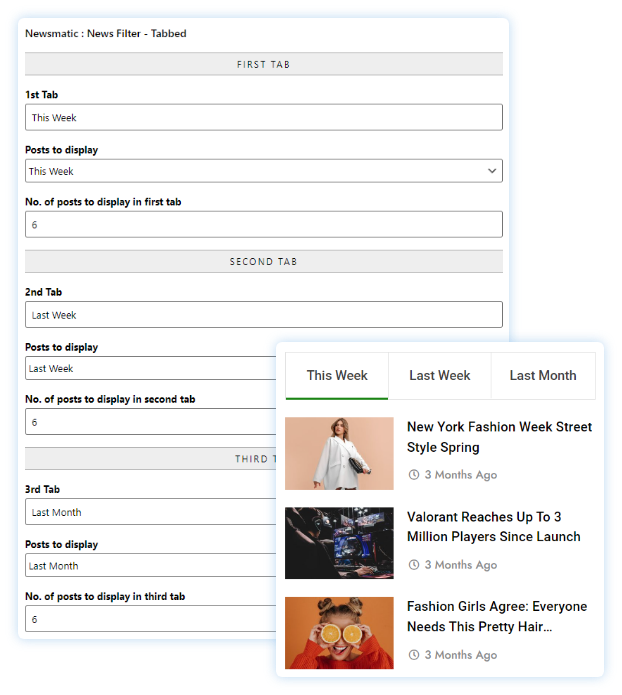Click number of posts field for first tab

[263, 225]
